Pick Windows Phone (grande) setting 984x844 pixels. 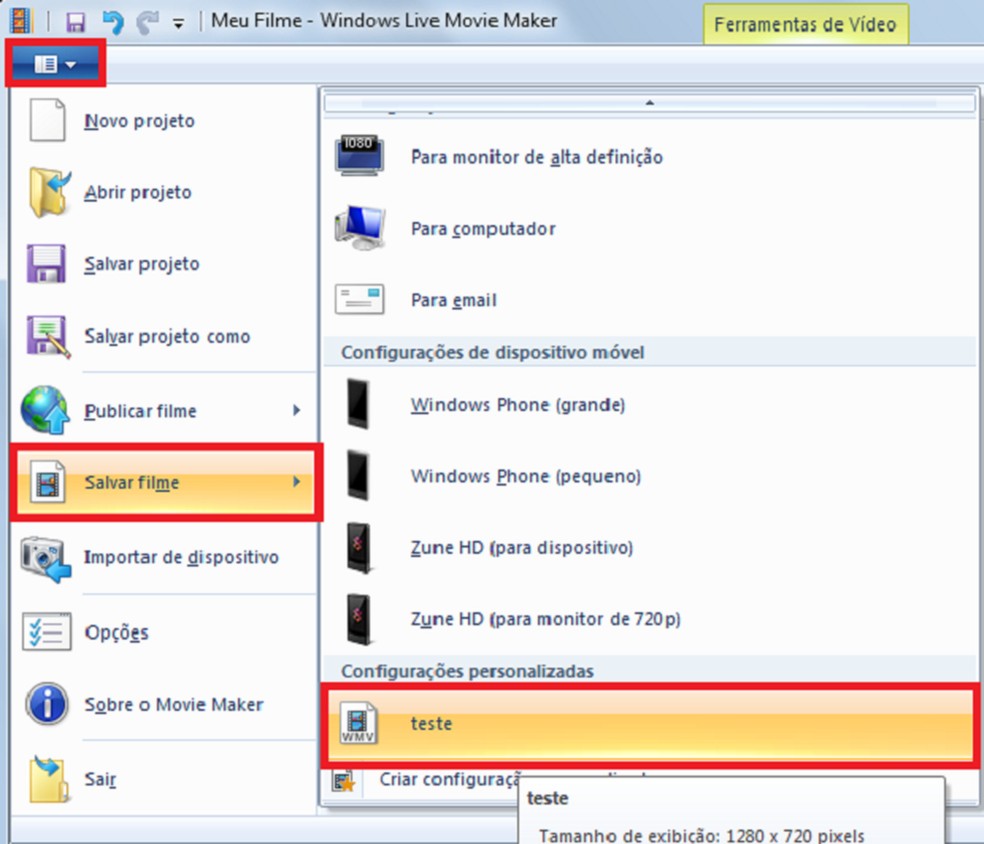point(517,404)
